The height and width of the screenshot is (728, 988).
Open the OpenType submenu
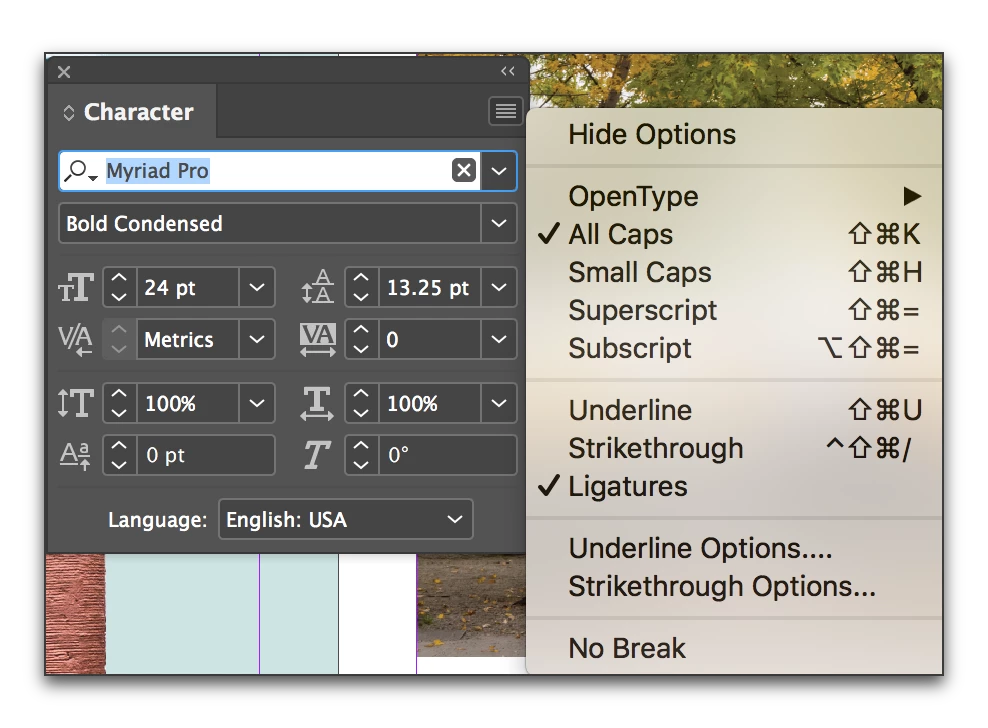[x=634, y=197]
